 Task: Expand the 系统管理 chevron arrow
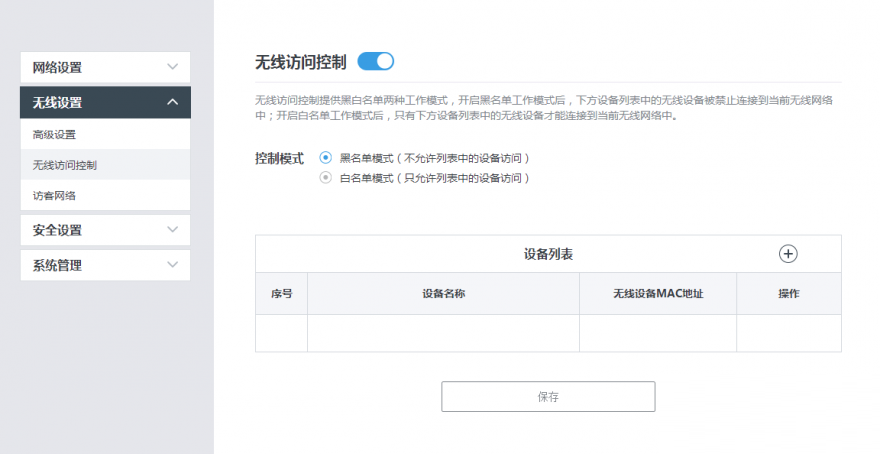click(172, 265)
